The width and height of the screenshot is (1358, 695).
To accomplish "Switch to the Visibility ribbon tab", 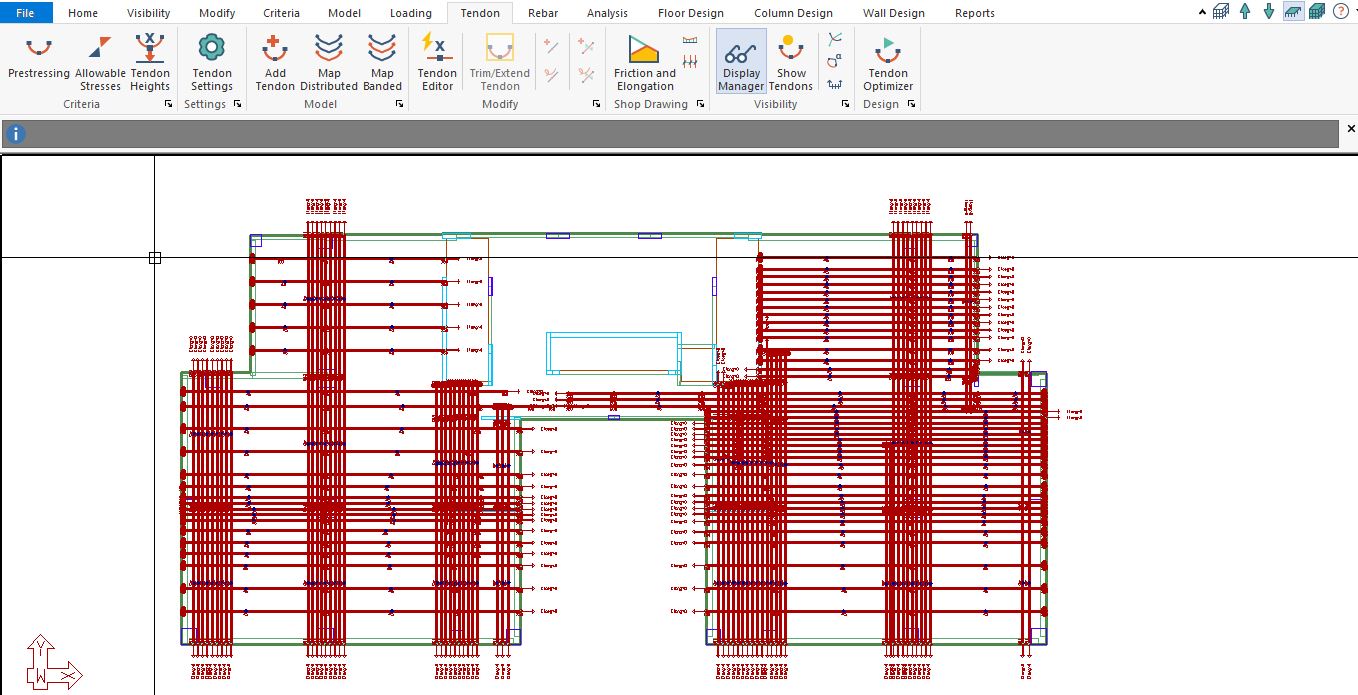I will tap(149, 13).
